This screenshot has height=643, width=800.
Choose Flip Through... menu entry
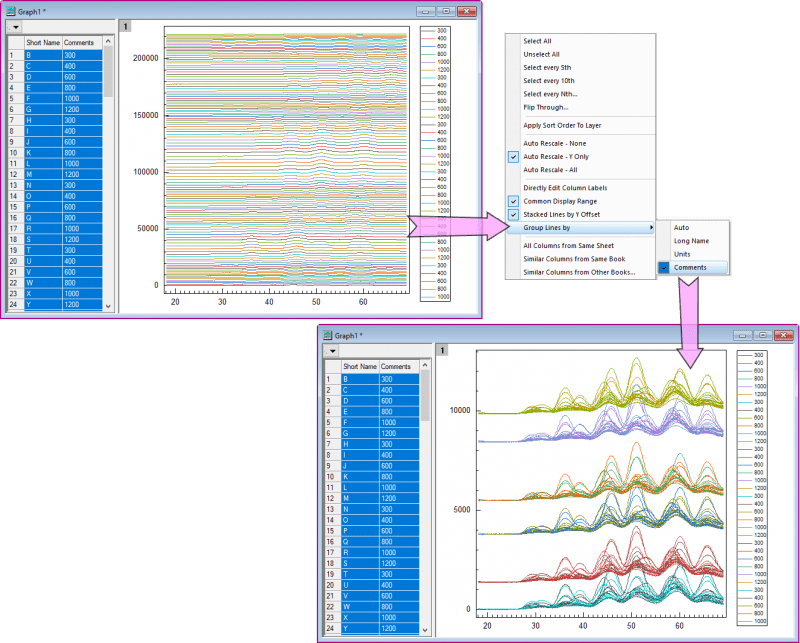click(545, 107)
